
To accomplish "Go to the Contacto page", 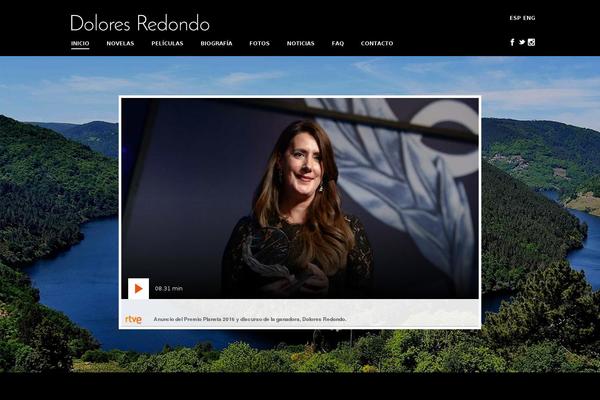I will click(x=377, y=43).
